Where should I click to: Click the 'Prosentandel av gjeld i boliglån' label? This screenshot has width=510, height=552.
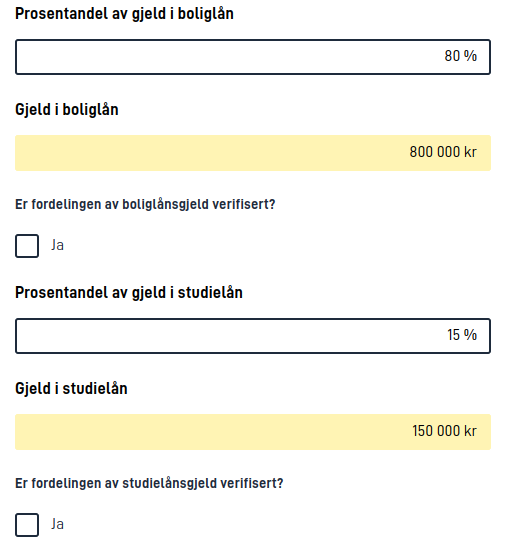124,14
